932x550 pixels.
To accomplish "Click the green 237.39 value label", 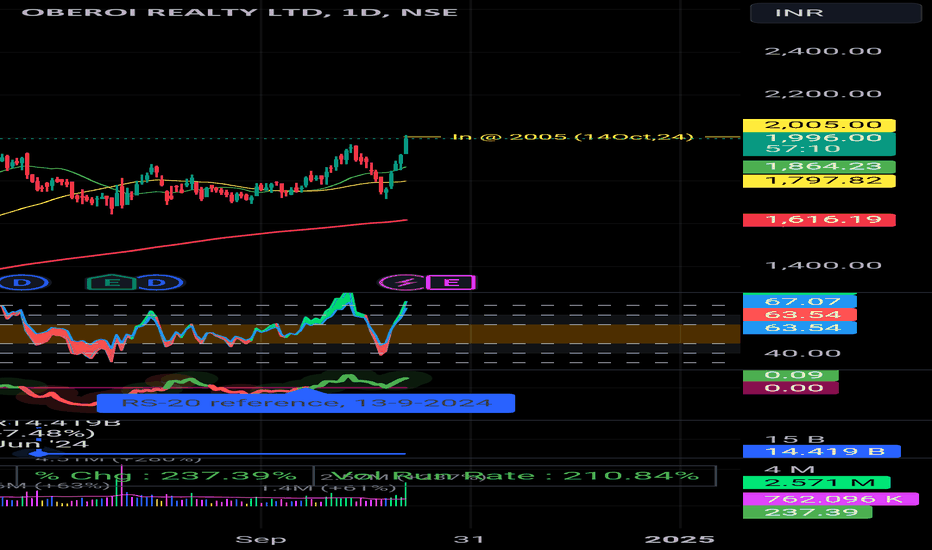I will [x=807, y=513].
